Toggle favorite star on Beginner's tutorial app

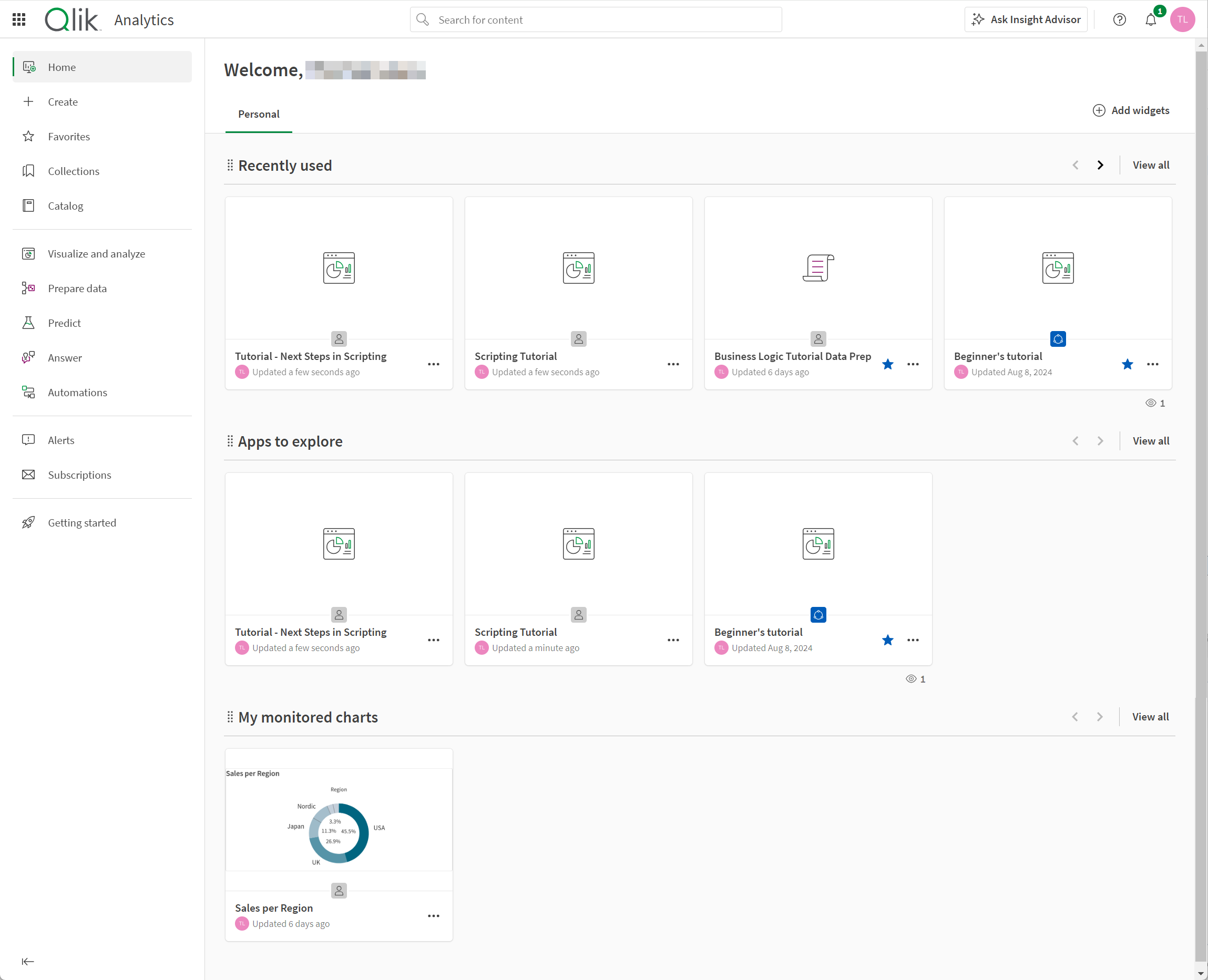pyautogui.click(x=1128, y=364)
